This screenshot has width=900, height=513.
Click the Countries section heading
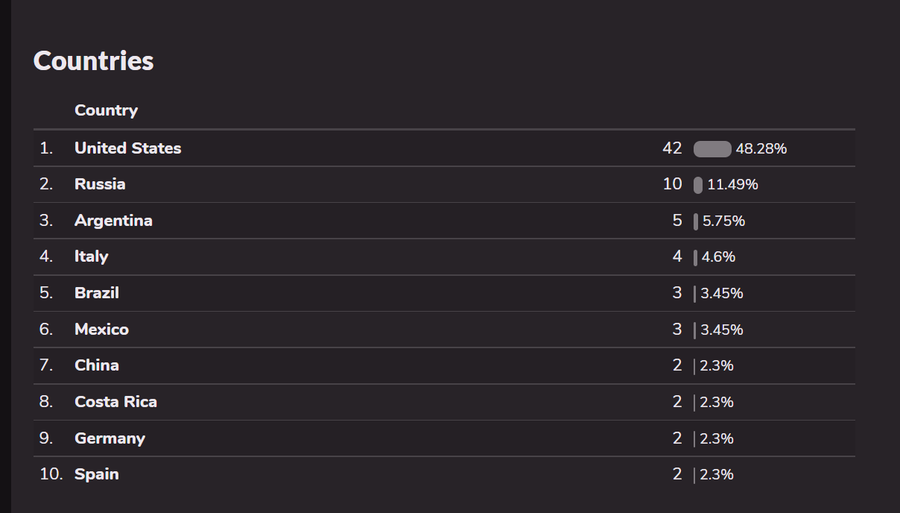[x=94, y=61]
